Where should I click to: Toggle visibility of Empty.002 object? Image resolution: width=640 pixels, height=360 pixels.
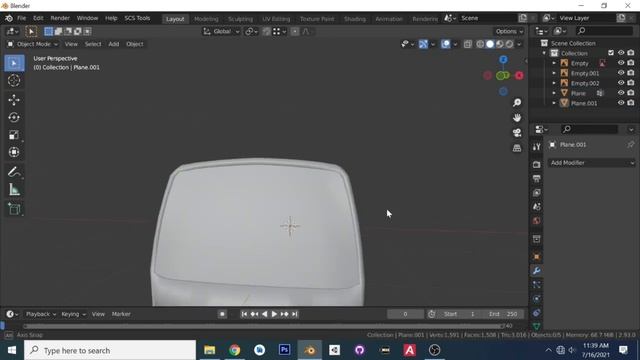(x=621, y=83)
